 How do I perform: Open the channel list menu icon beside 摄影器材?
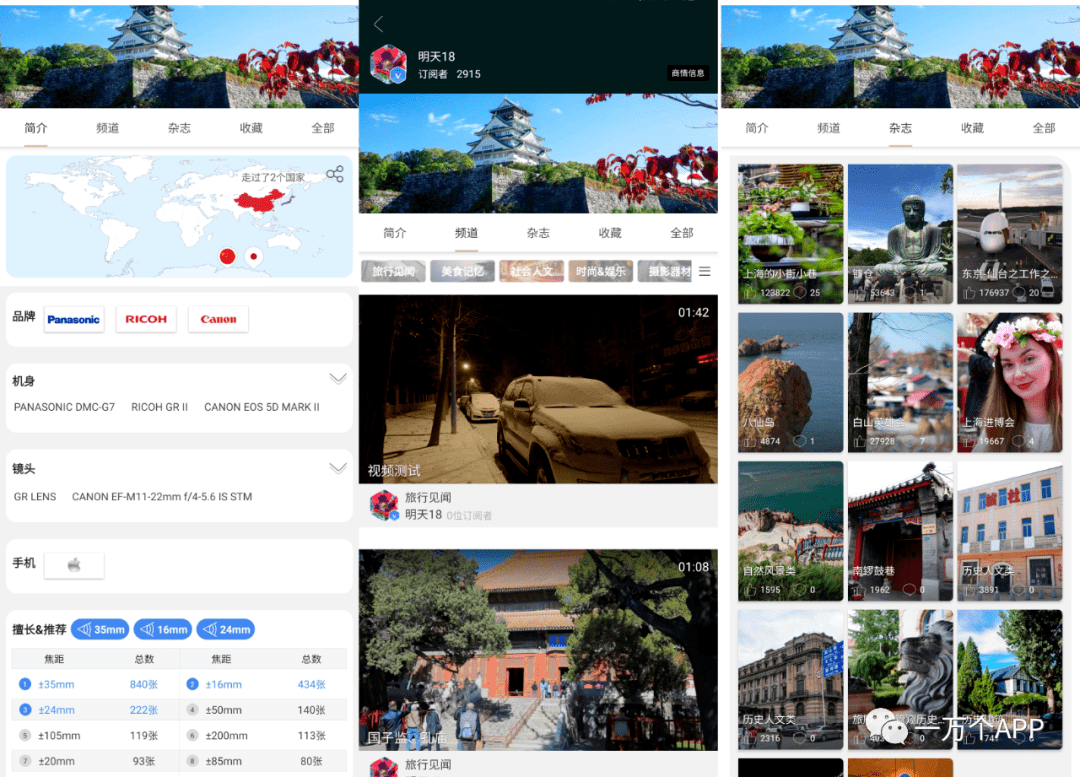point(705,271)
